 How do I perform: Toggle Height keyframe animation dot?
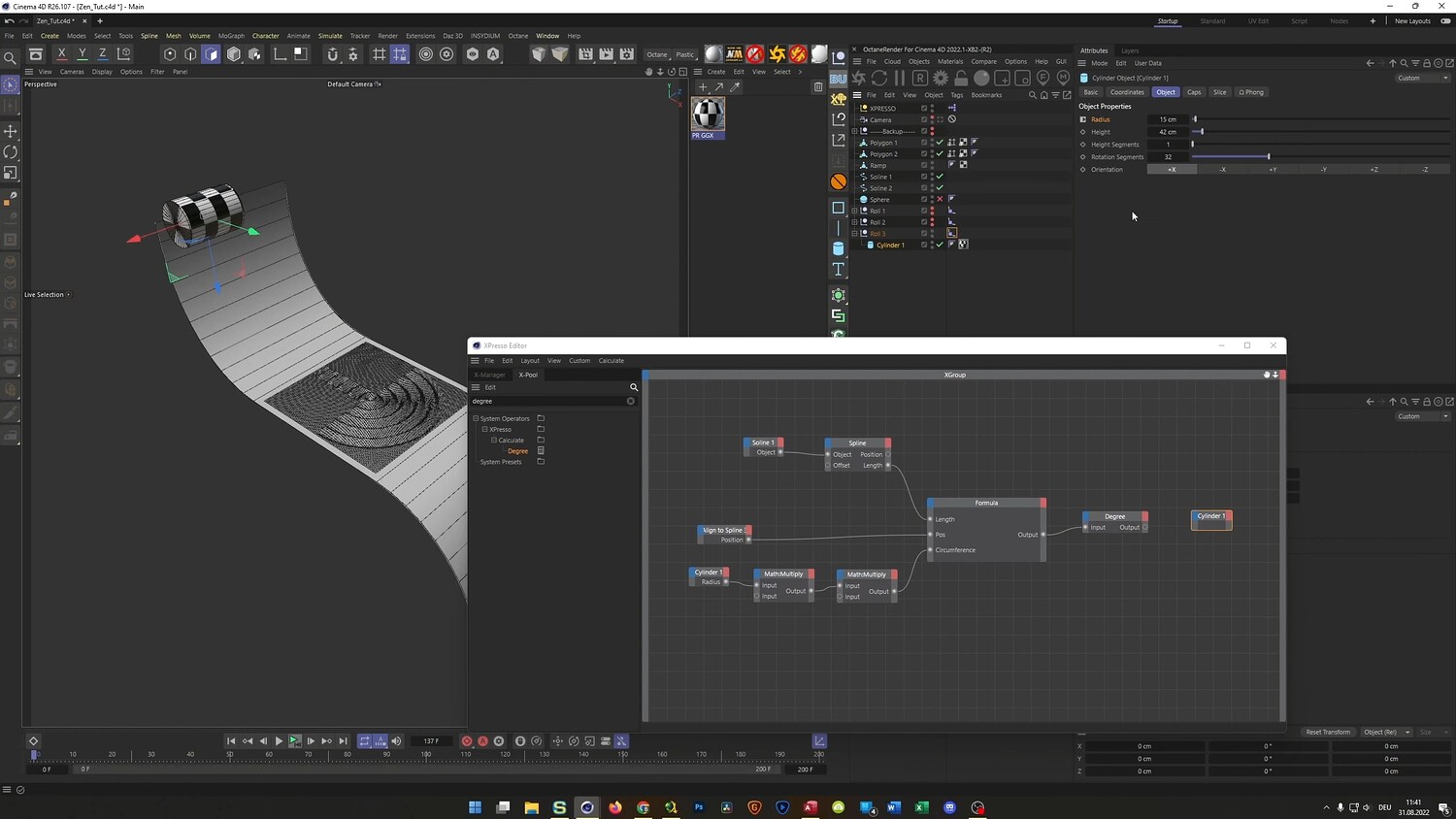[x=1083, y=132]
